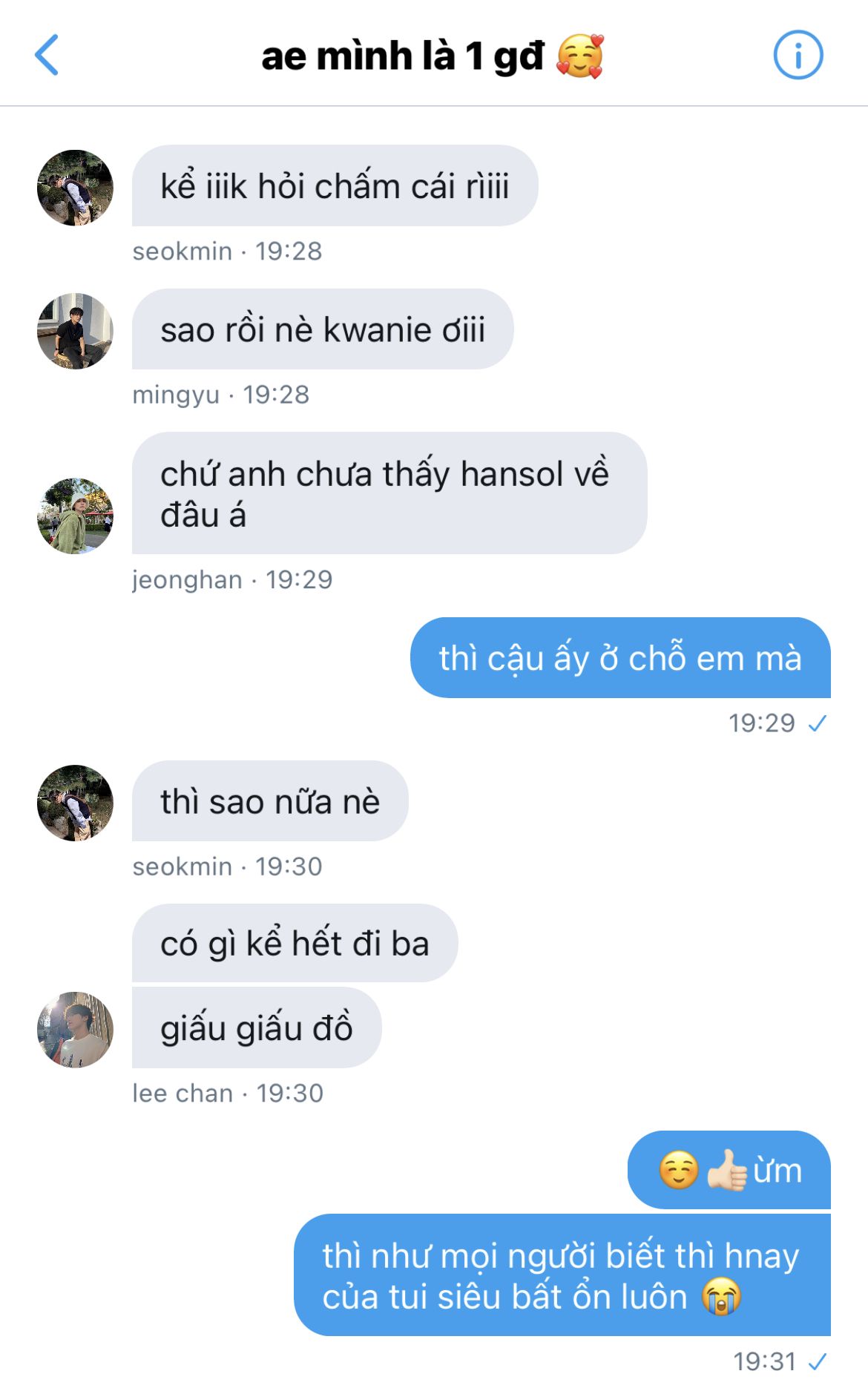Tap message 'có gì kể hết đi ba'
Image resolution: width=868 pixels, height=1391 pixels.
[295, 943]
